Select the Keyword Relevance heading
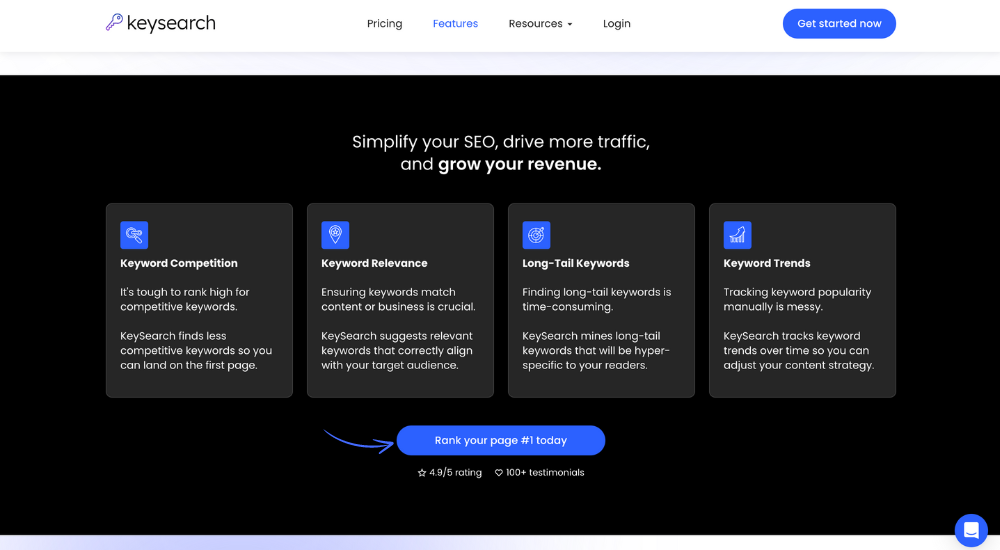Image resolution: width=1000 pixels, height=550 pixels. coord(374,263)
